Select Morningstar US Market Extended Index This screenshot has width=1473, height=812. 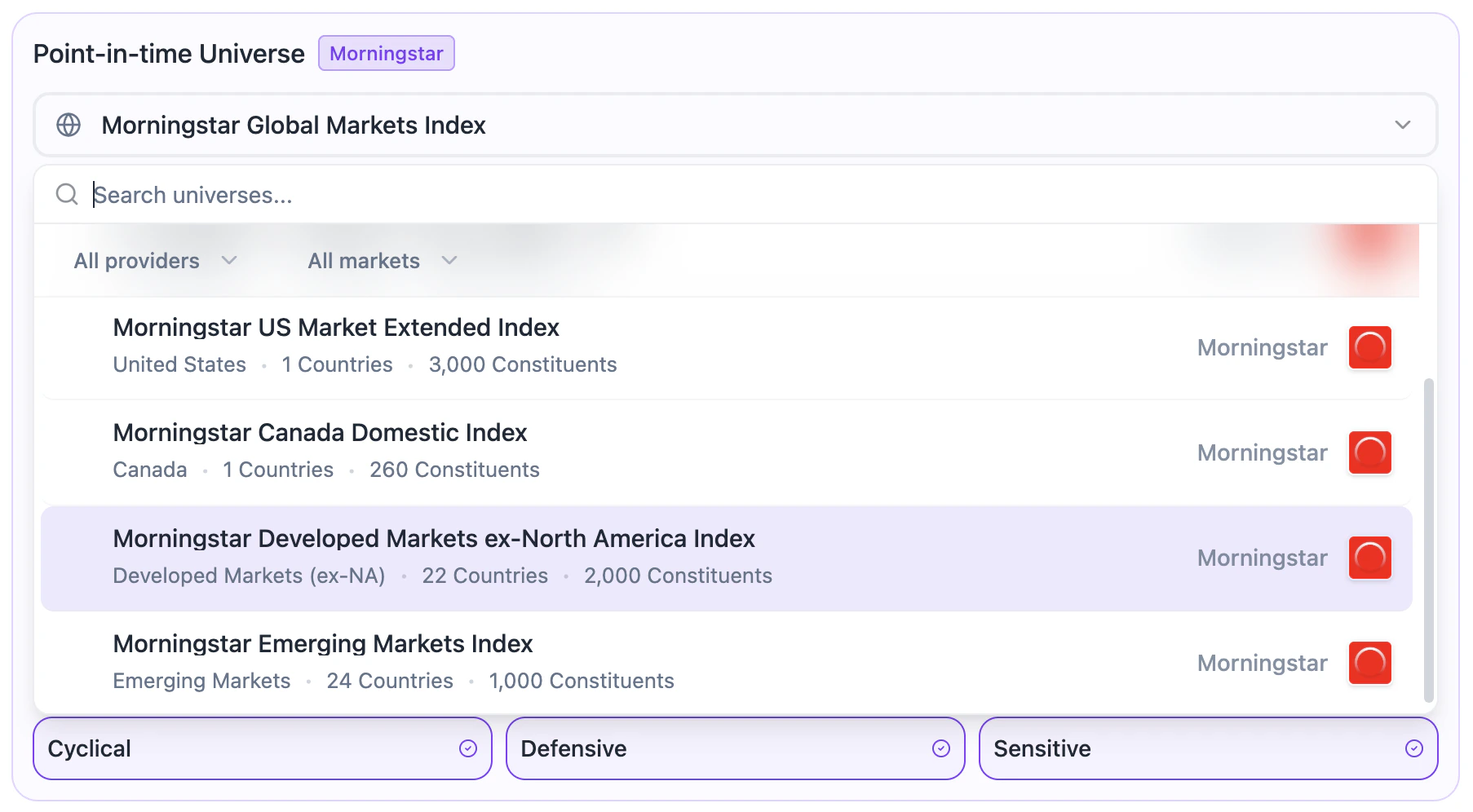(727, 347)
